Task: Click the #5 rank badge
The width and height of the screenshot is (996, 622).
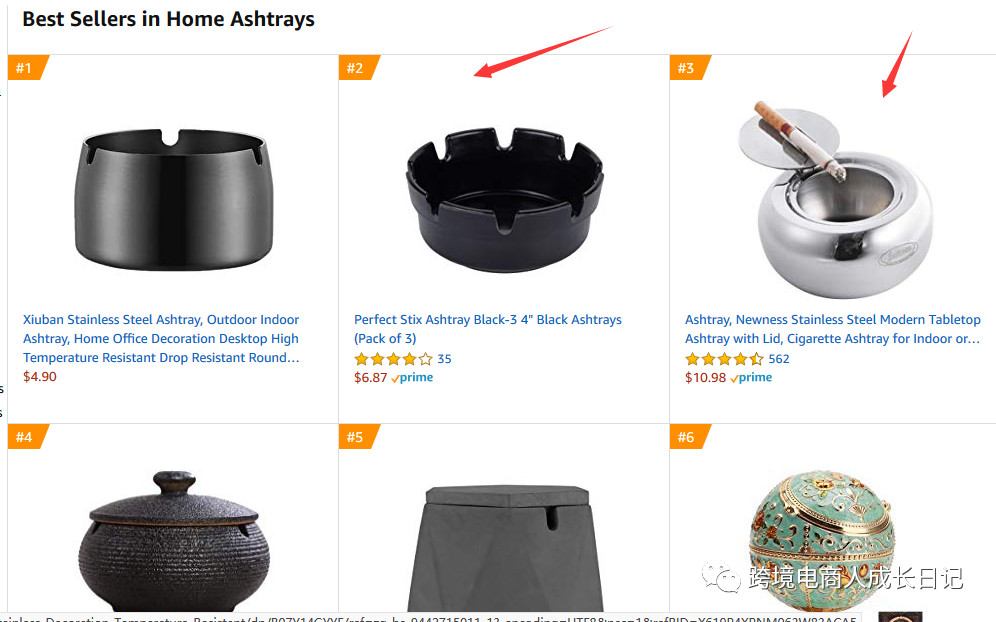Action: click(x=355, y=437)
